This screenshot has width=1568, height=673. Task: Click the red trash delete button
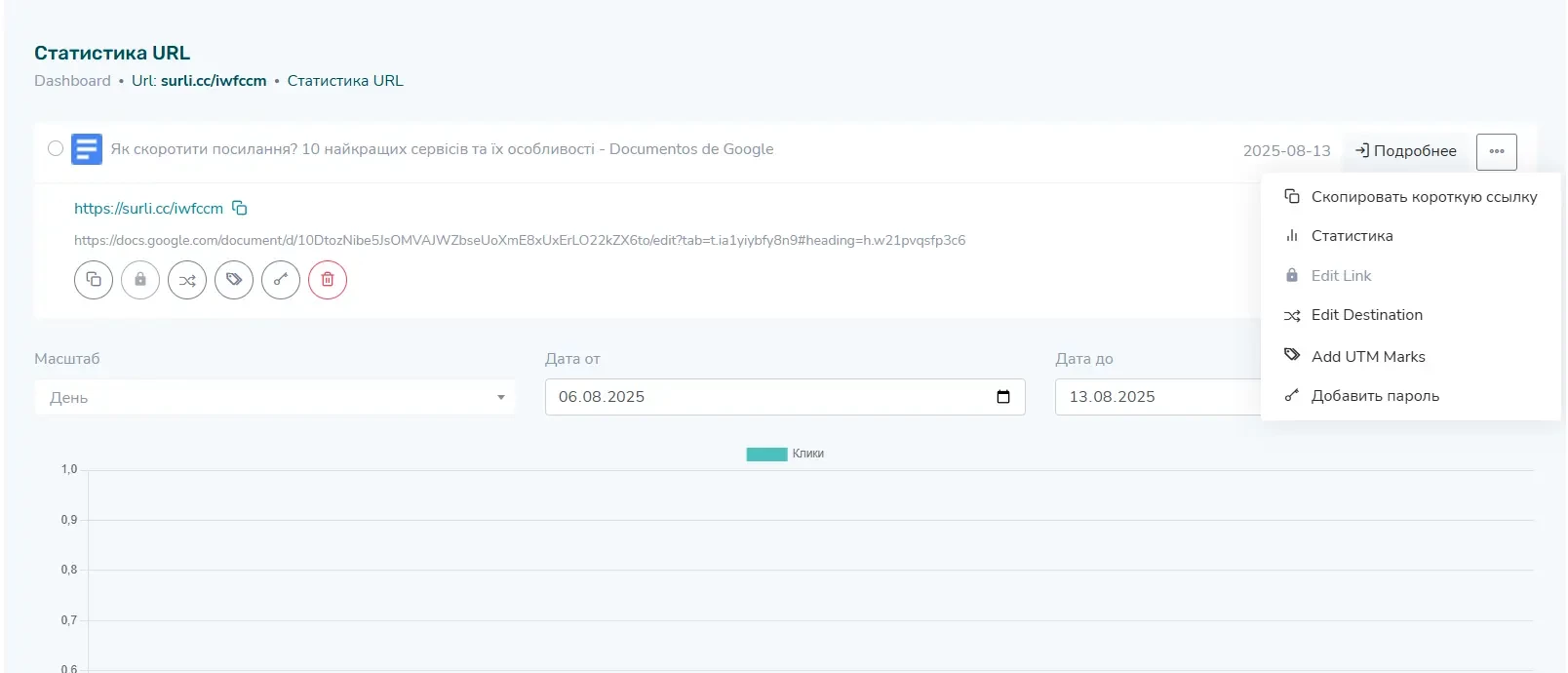(x=328, y=280)
